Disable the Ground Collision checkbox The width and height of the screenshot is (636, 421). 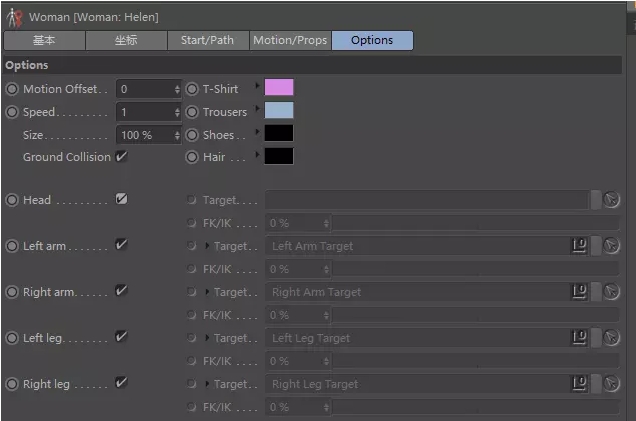121,156
